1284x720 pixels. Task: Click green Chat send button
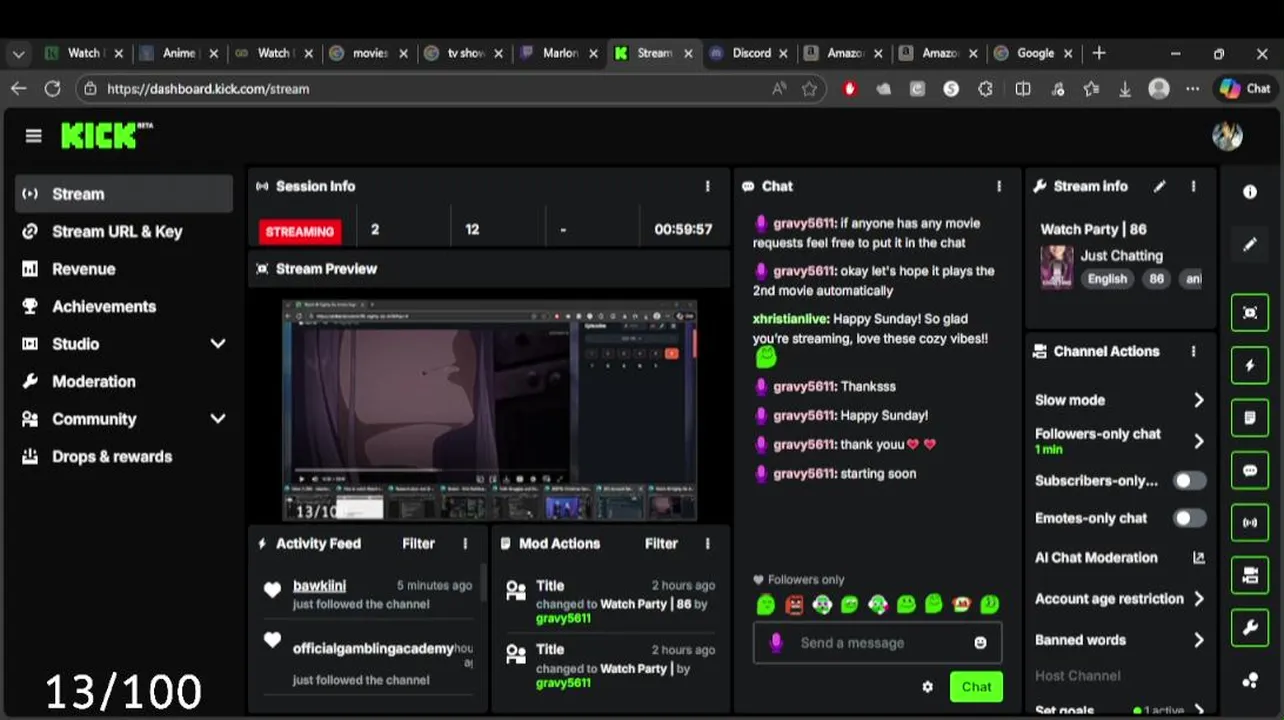(x=976, y=686)
